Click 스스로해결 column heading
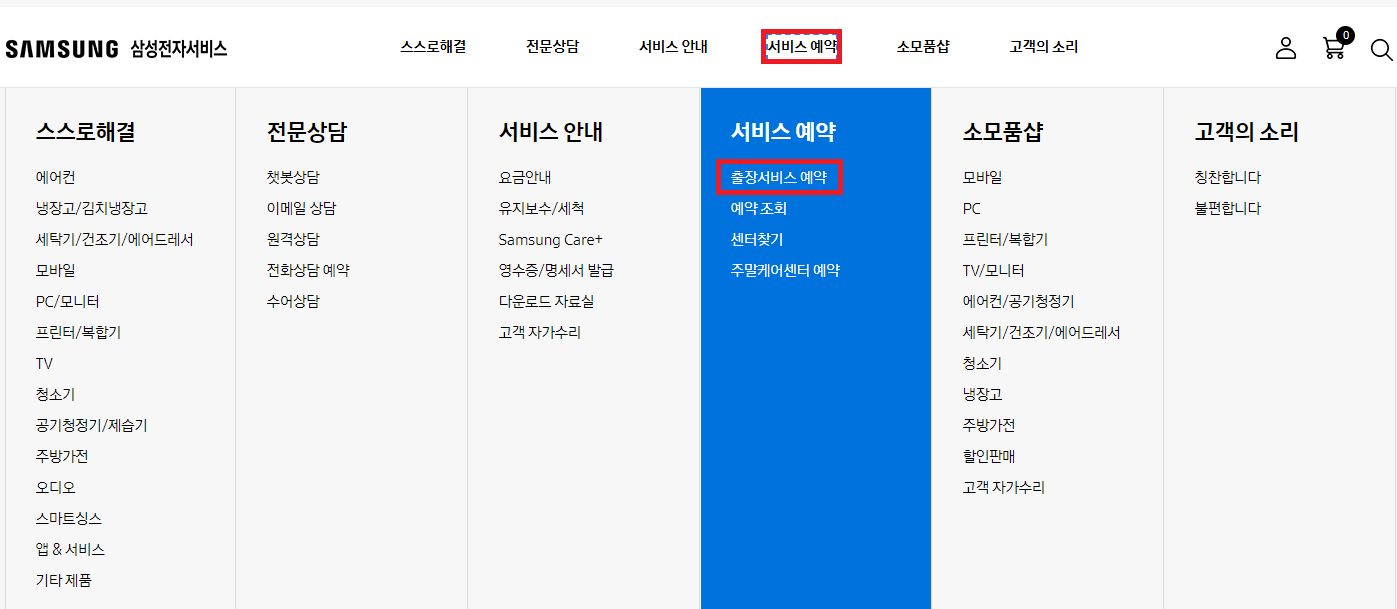This screenshot has height=609, width=1397. pyautogui.click(x=85, y=132)
